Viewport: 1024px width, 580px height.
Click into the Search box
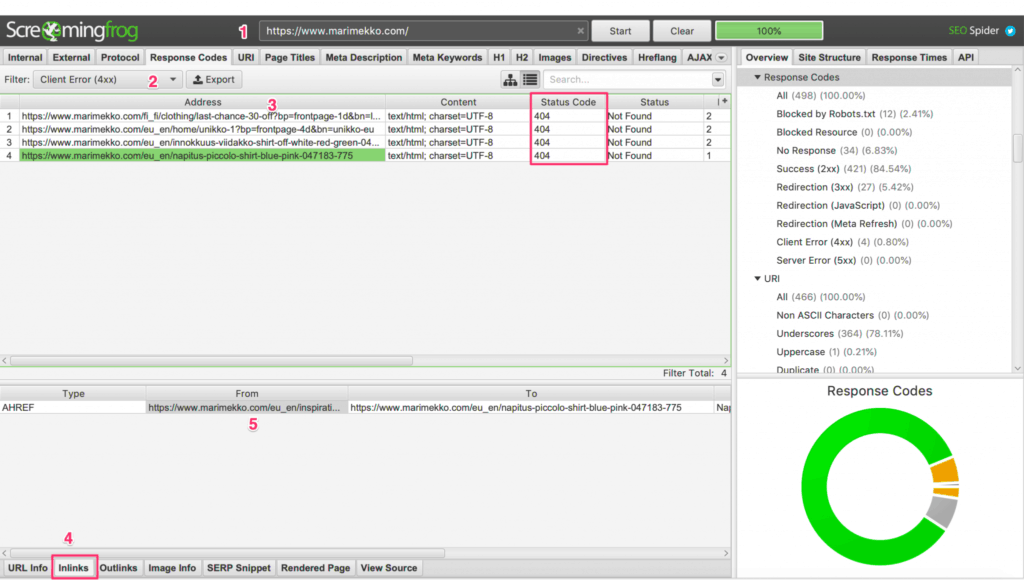pos(628,80)
